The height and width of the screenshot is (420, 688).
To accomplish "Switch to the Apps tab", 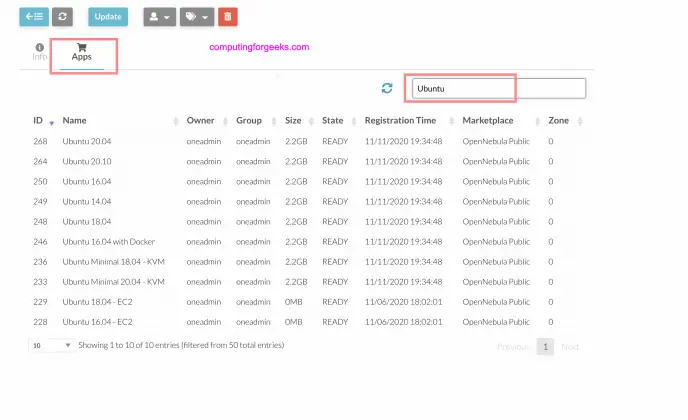I will point(81,56).
